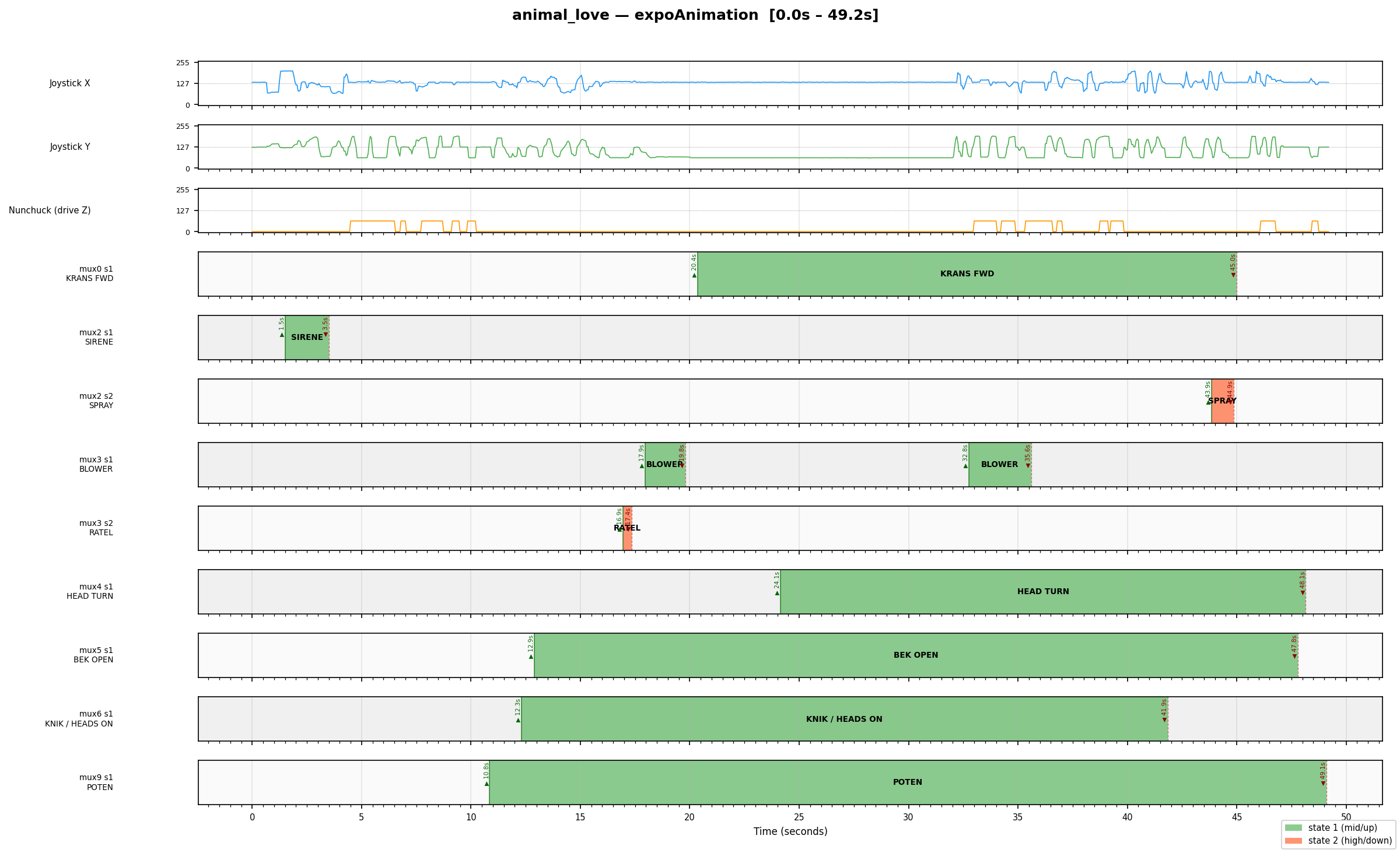This screenshot has height=853, width=1400.
Task: Click the orange state 2 legend swatch
Action: [1293, 841]
